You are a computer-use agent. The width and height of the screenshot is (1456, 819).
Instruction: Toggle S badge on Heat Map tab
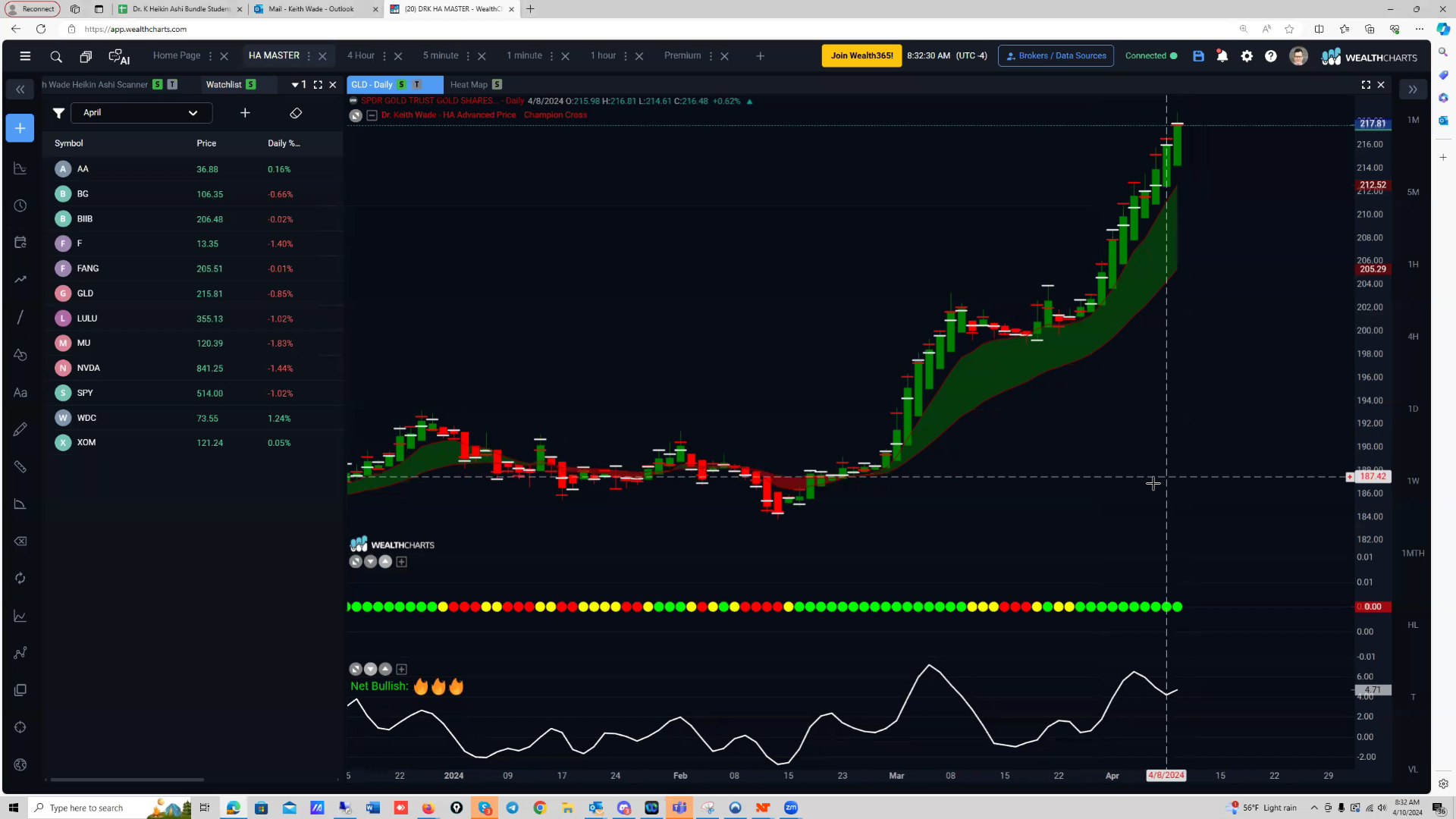click(x=497, y=85)
